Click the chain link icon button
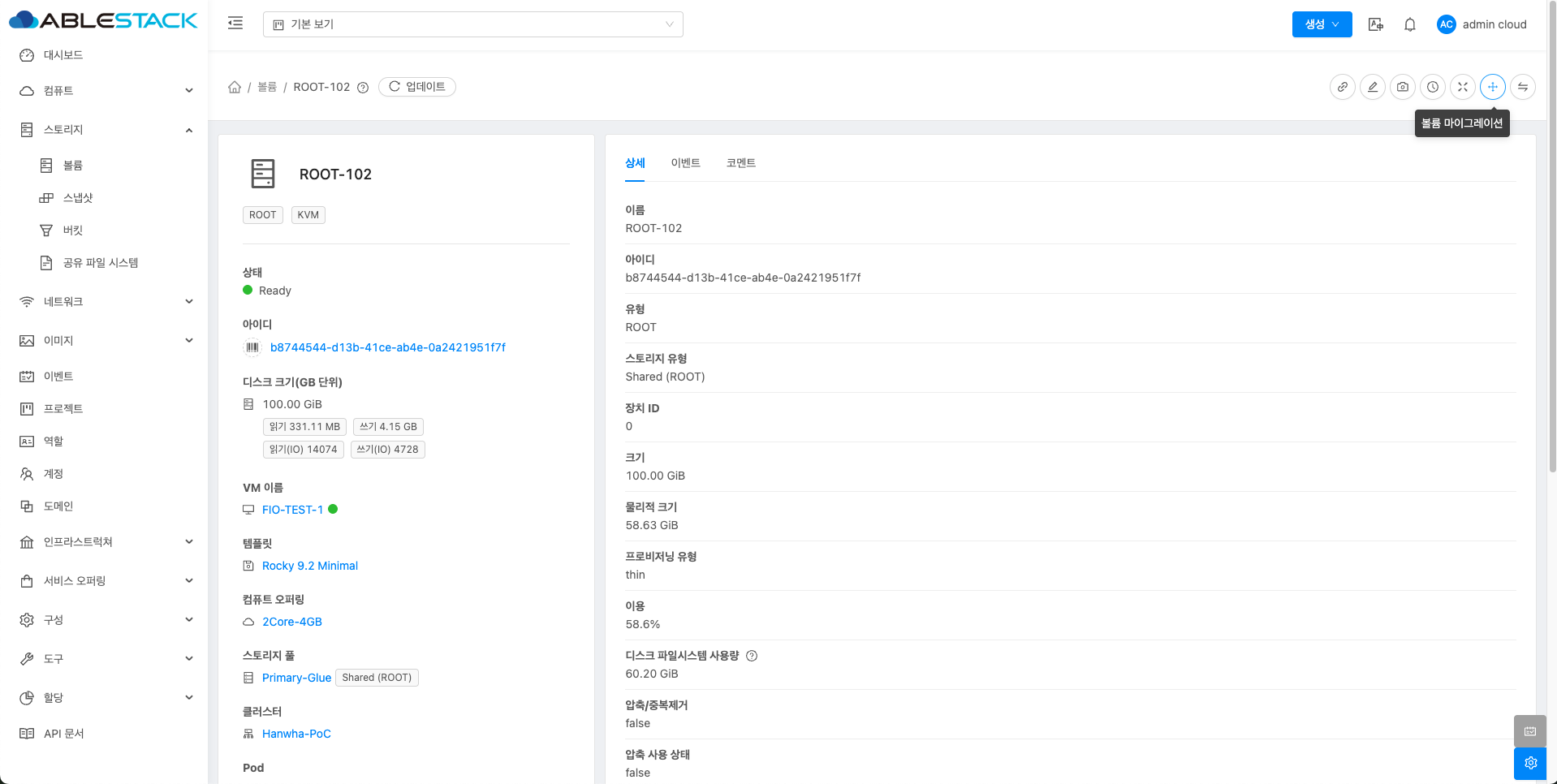1557x784 pixels. coord(1342,87)
